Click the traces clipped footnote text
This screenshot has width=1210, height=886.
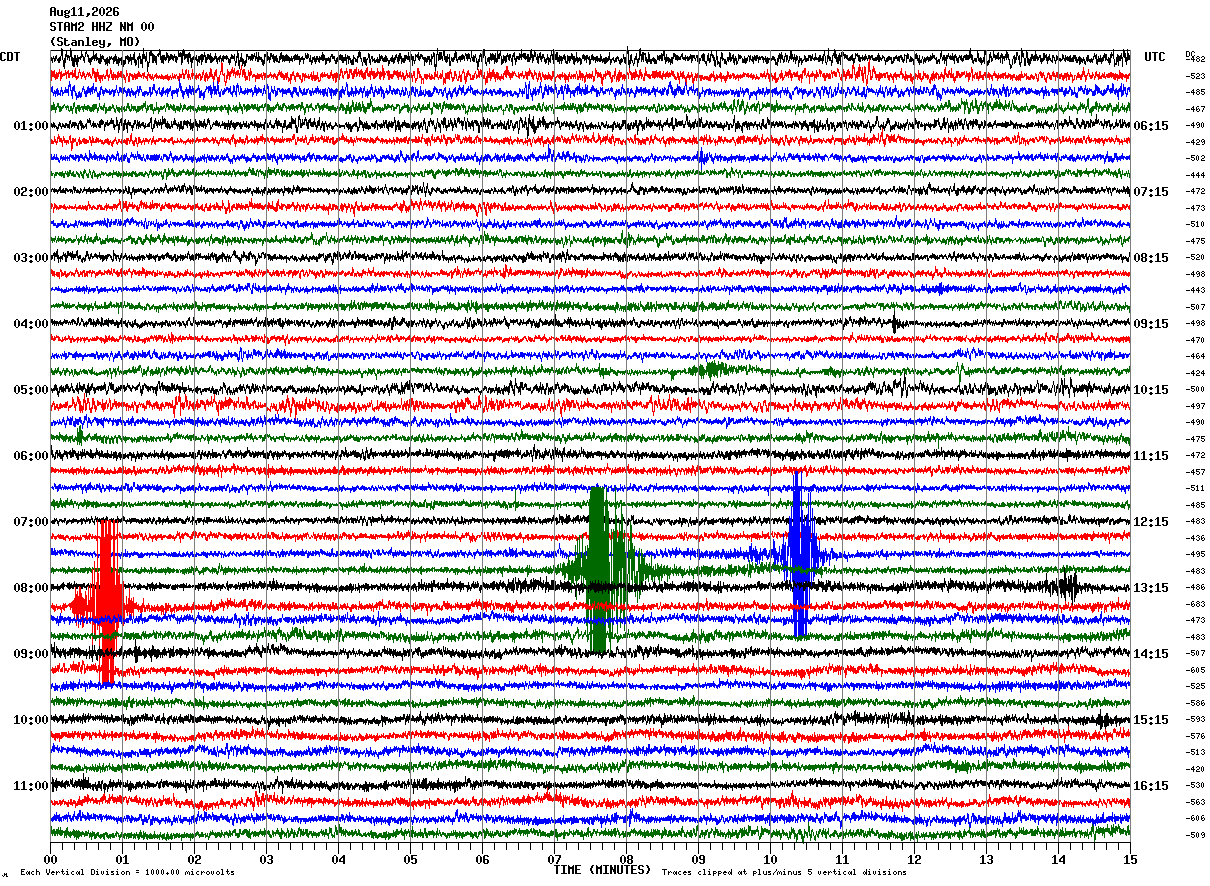(x=784, y=873)
